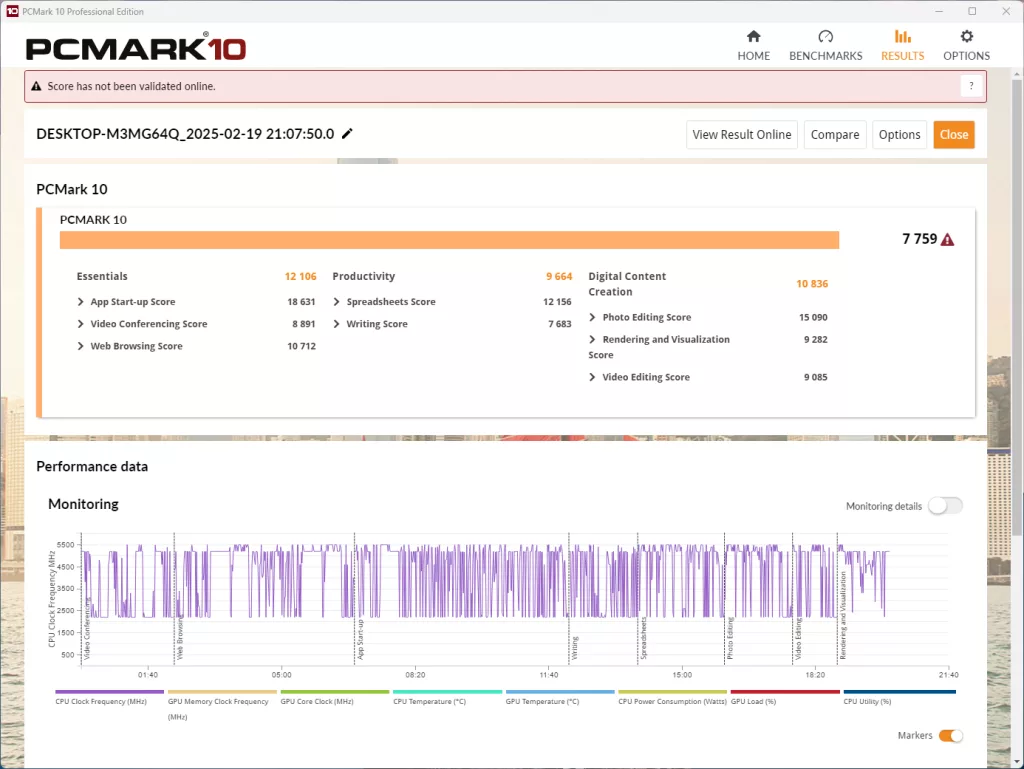The height and width of the screenshot is (769, 1024).
Task: Switch to the Results tab
Action: click(903, 46)
